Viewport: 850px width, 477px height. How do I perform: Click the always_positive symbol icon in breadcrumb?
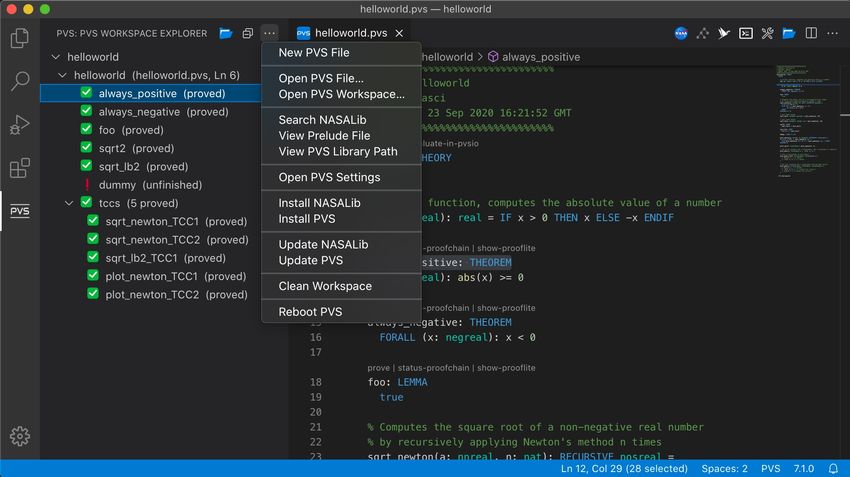pos(493,57)
